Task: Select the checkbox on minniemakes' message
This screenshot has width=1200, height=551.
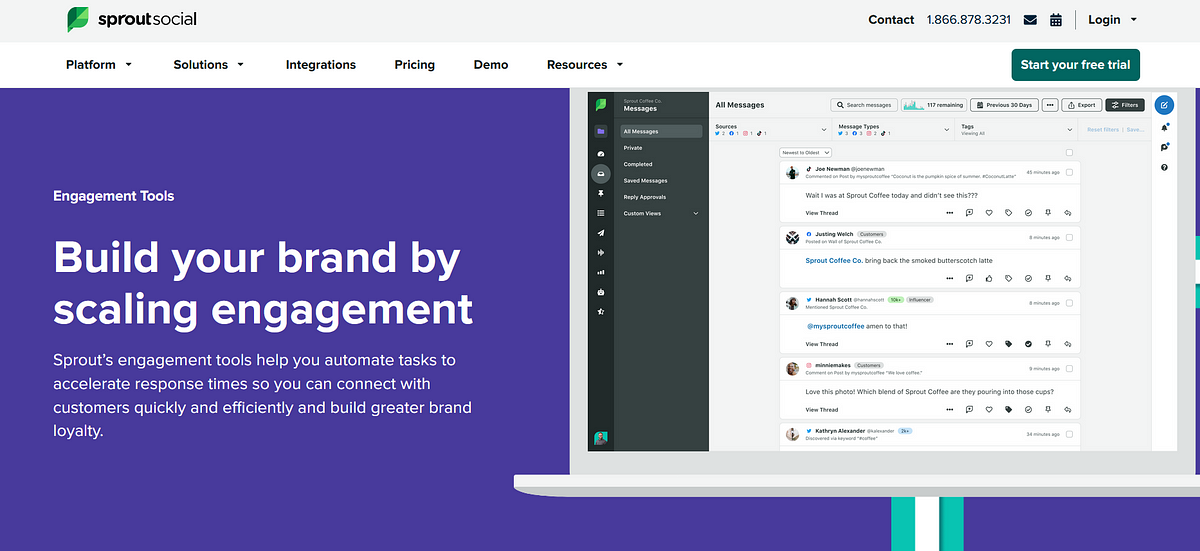Action: click(x=1069, y=369)
